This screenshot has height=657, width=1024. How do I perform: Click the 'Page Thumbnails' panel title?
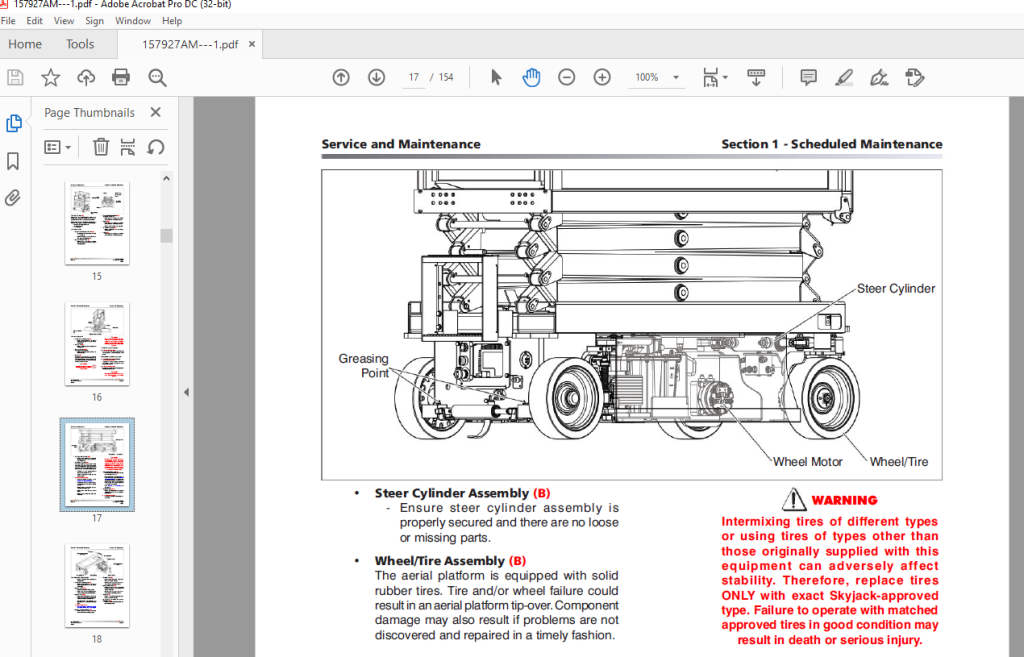pos(89,112)
